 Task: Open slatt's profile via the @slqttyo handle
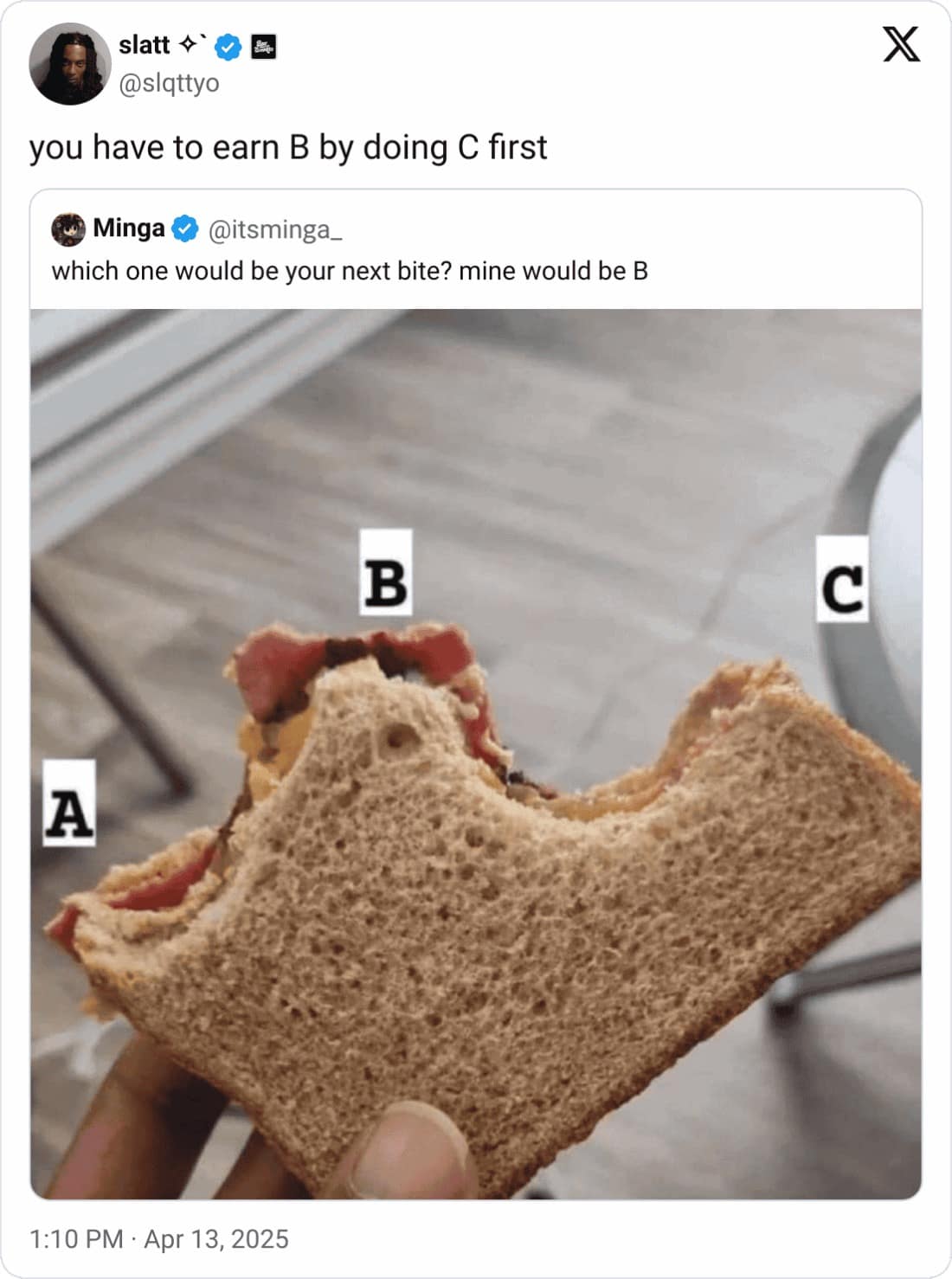pos(169,85)
